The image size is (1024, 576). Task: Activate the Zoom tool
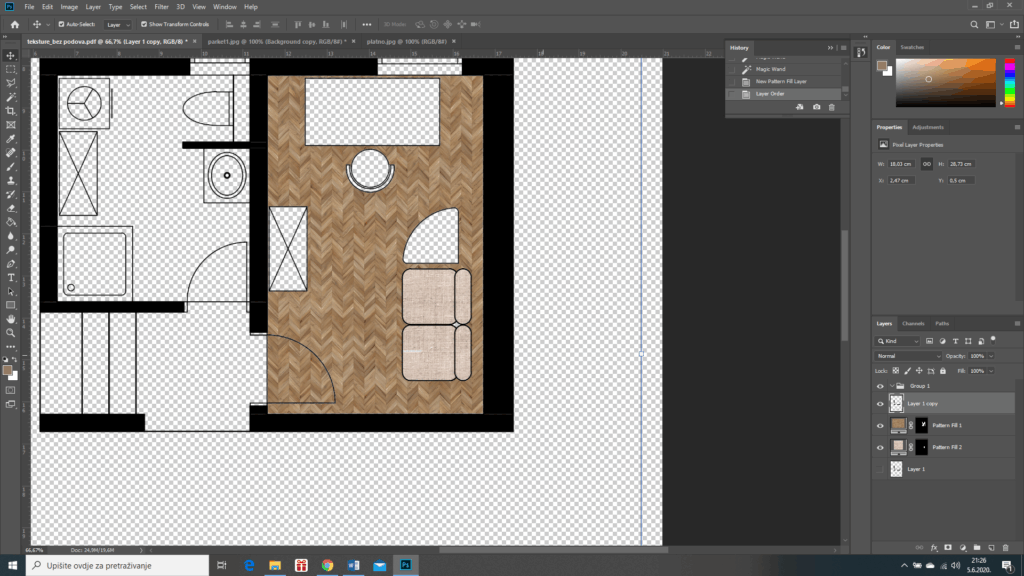(11, 332)
